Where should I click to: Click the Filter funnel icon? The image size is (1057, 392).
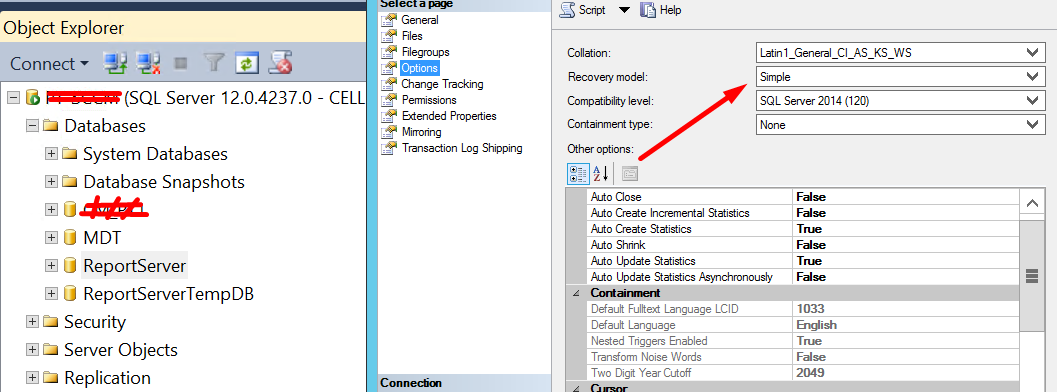click(x=214, y=63)
